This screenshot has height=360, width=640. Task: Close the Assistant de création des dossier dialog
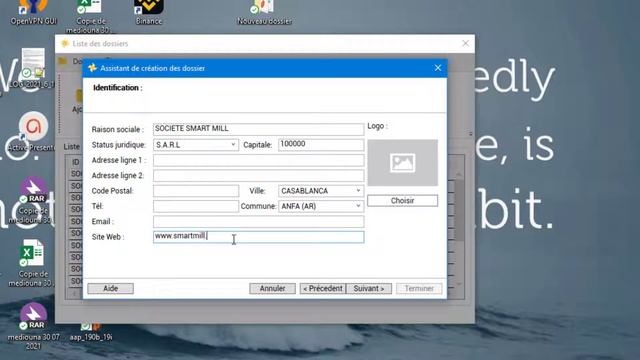[438, 68]
